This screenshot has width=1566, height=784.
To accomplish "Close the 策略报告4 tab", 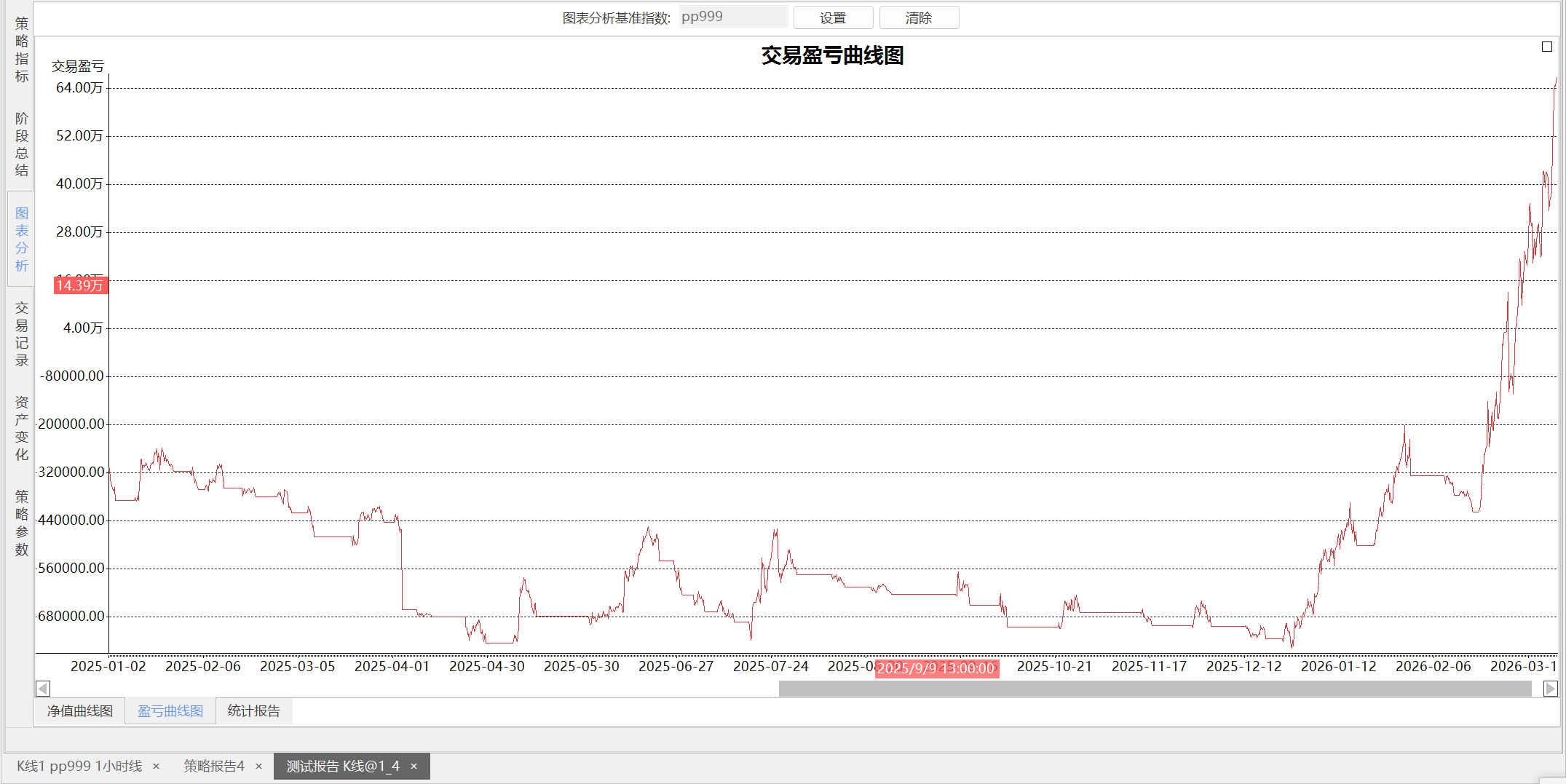I will tap(258, 766).
